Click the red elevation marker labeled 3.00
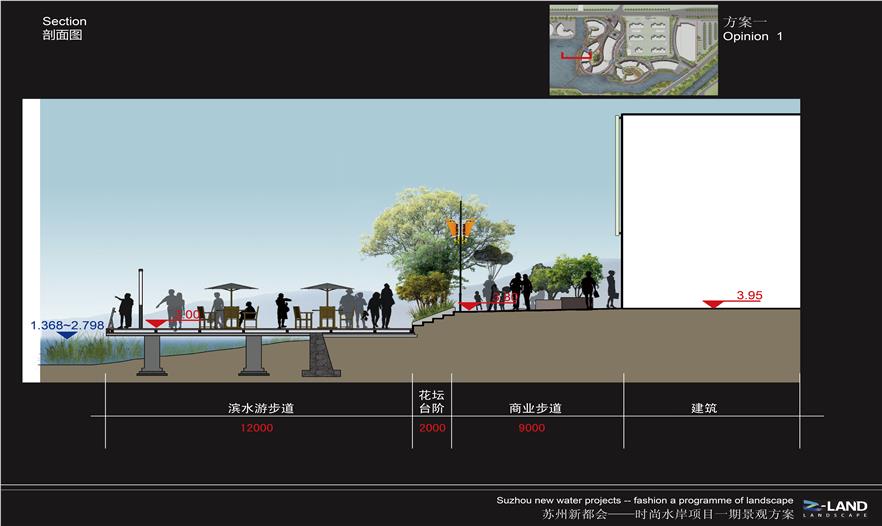 [x=156, y=323]
